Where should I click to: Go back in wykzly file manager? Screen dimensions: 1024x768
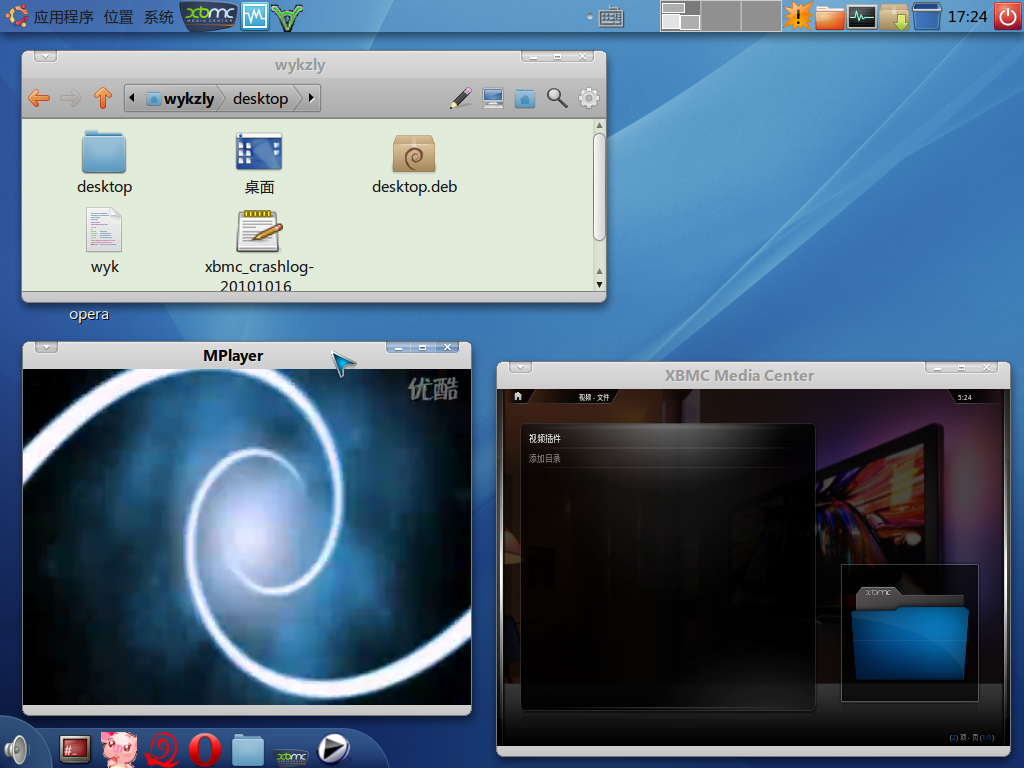click(x=39, y=99)
